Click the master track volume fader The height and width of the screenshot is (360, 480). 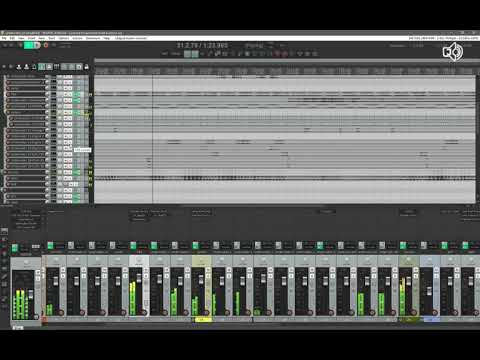click(31, 294)
